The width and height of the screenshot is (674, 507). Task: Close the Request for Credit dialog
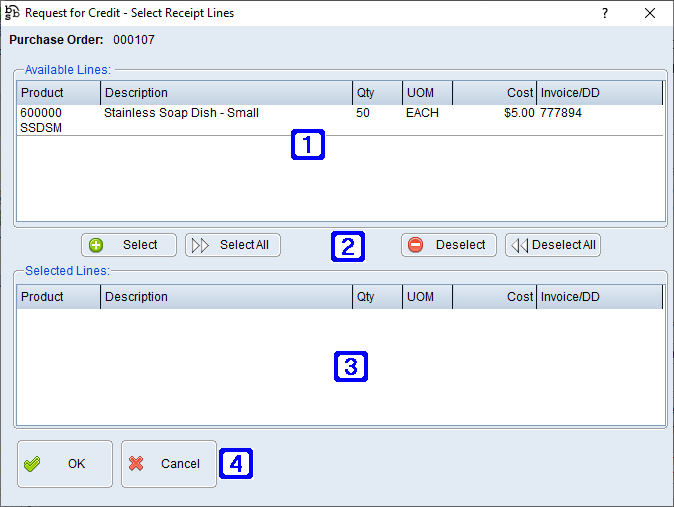[x=651, y=13]
